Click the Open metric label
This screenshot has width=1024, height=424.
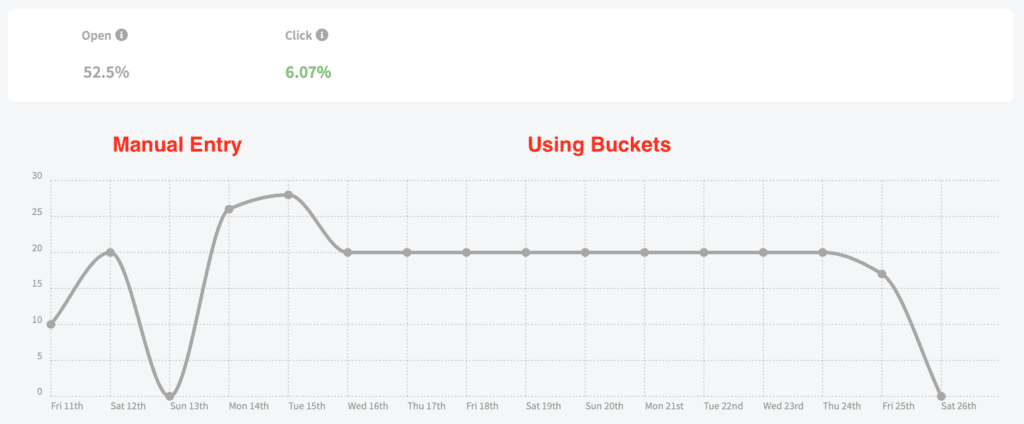97,36
